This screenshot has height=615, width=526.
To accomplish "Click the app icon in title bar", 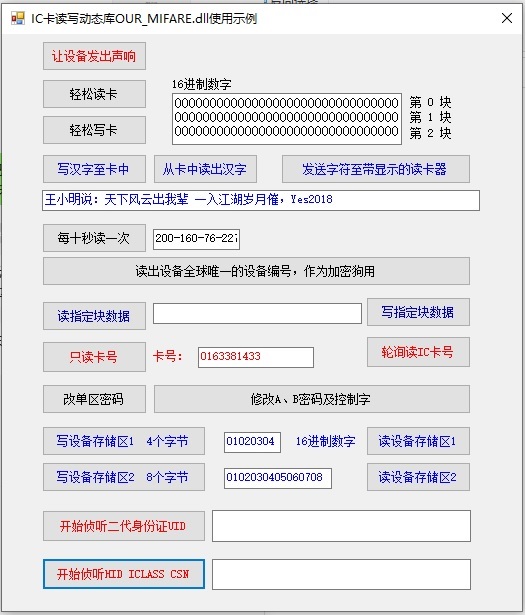I will click(x=18, y=18).
